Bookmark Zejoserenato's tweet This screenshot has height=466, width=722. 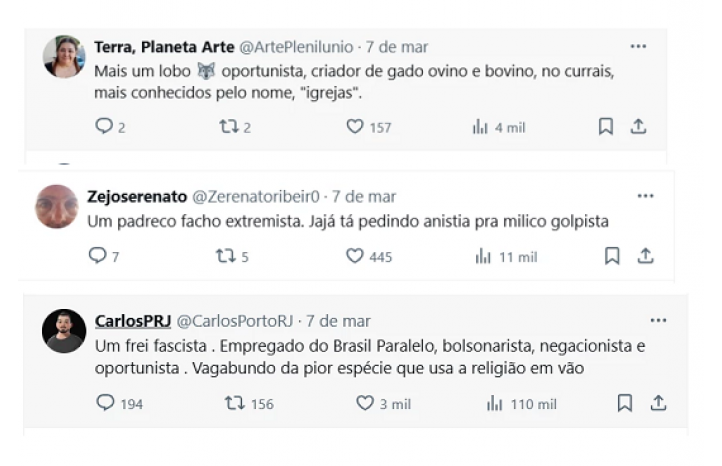[612, 256]
